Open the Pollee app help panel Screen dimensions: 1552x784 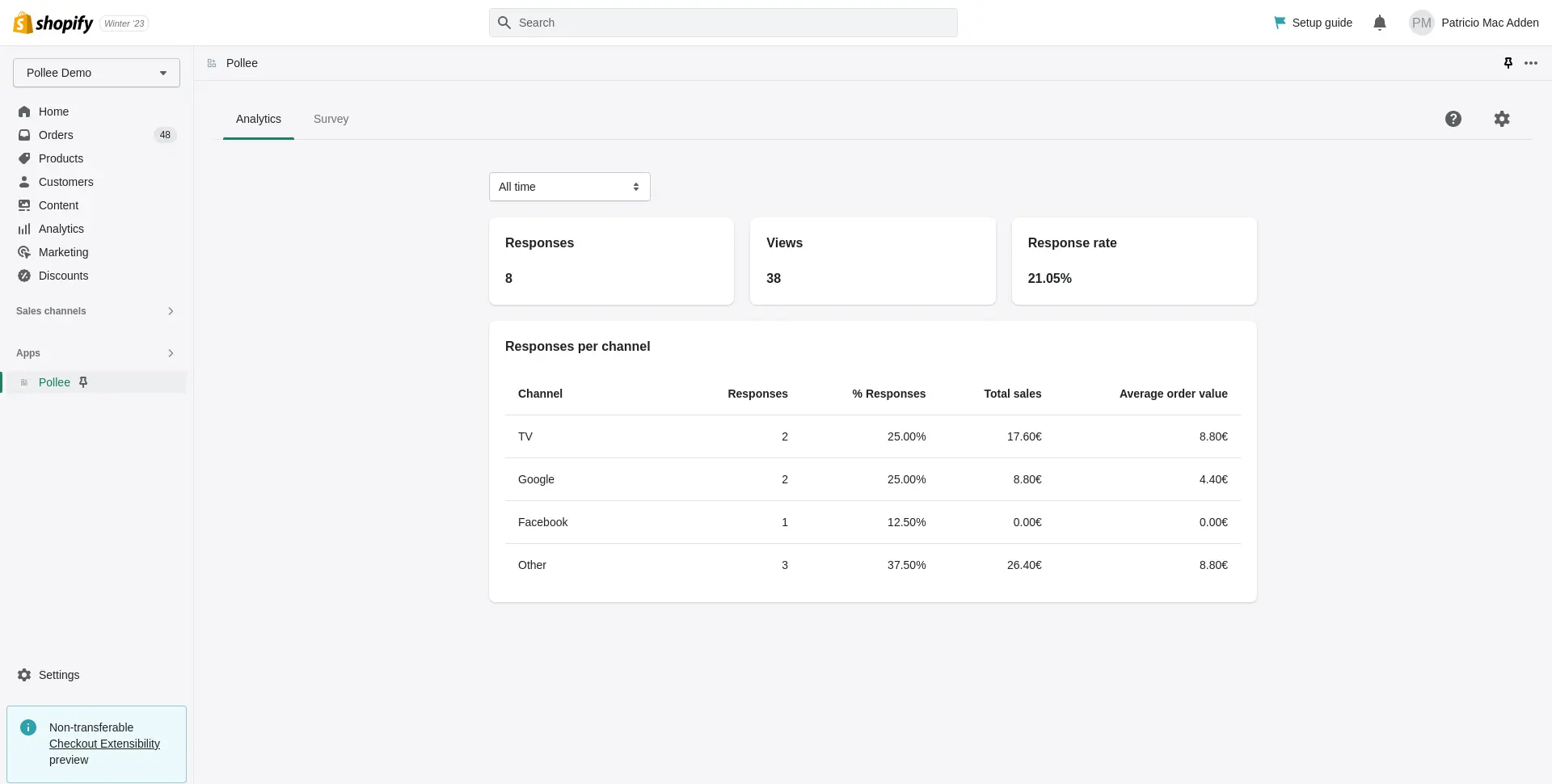(x=1453, y=119)
